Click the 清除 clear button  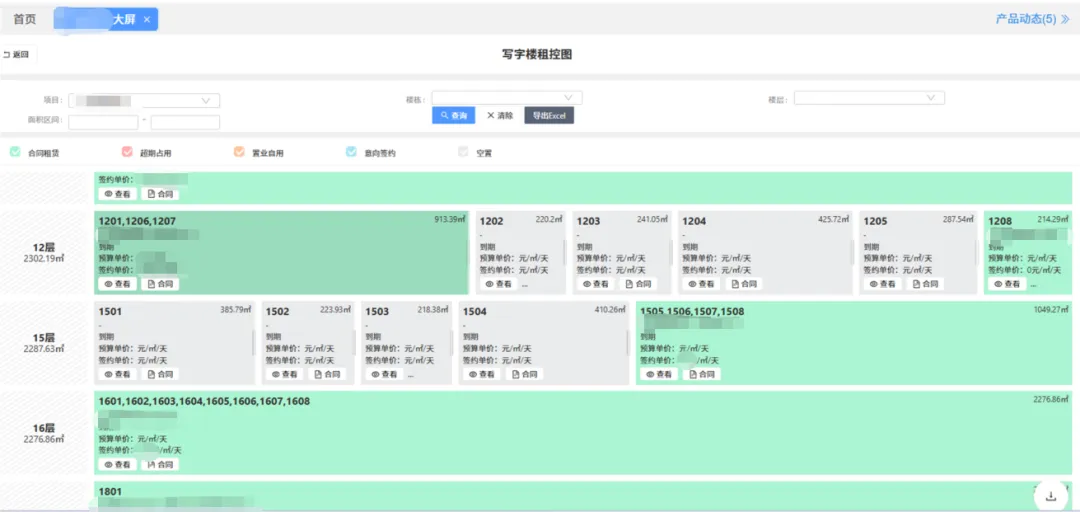[500, 115]
